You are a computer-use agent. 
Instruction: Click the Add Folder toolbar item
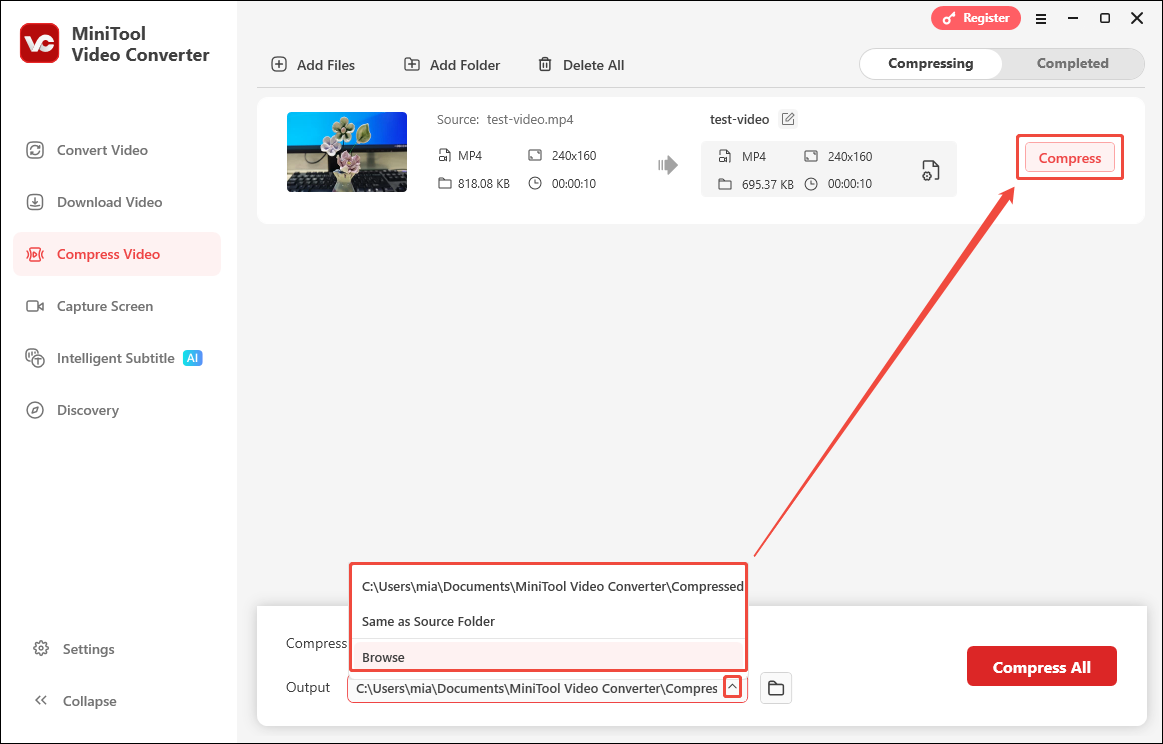(x=451, y=64)
